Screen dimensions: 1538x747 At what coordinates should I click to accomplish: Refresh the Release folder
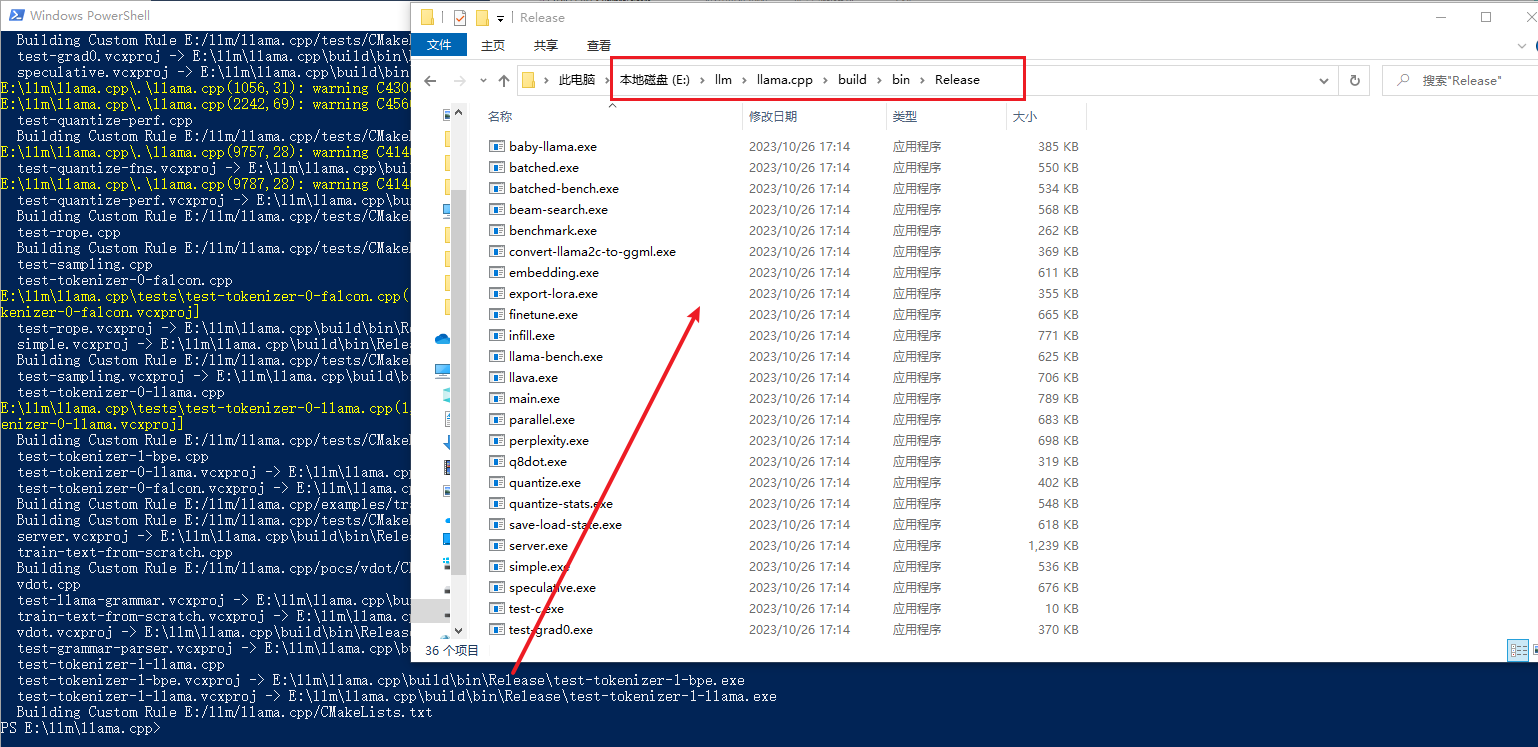(x=1355, y=80)
